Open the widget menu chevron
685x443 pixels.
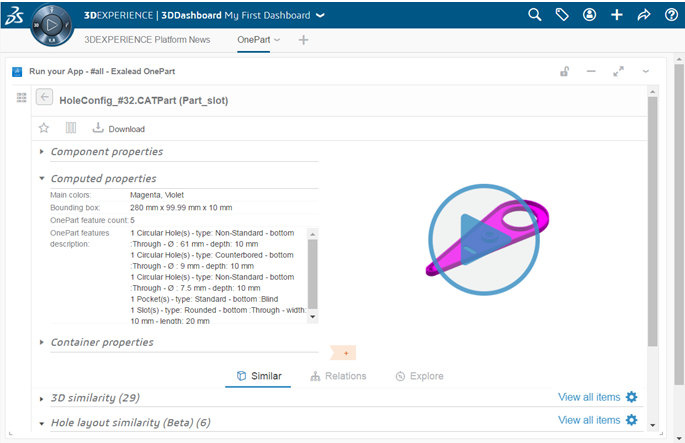[646, 71]
